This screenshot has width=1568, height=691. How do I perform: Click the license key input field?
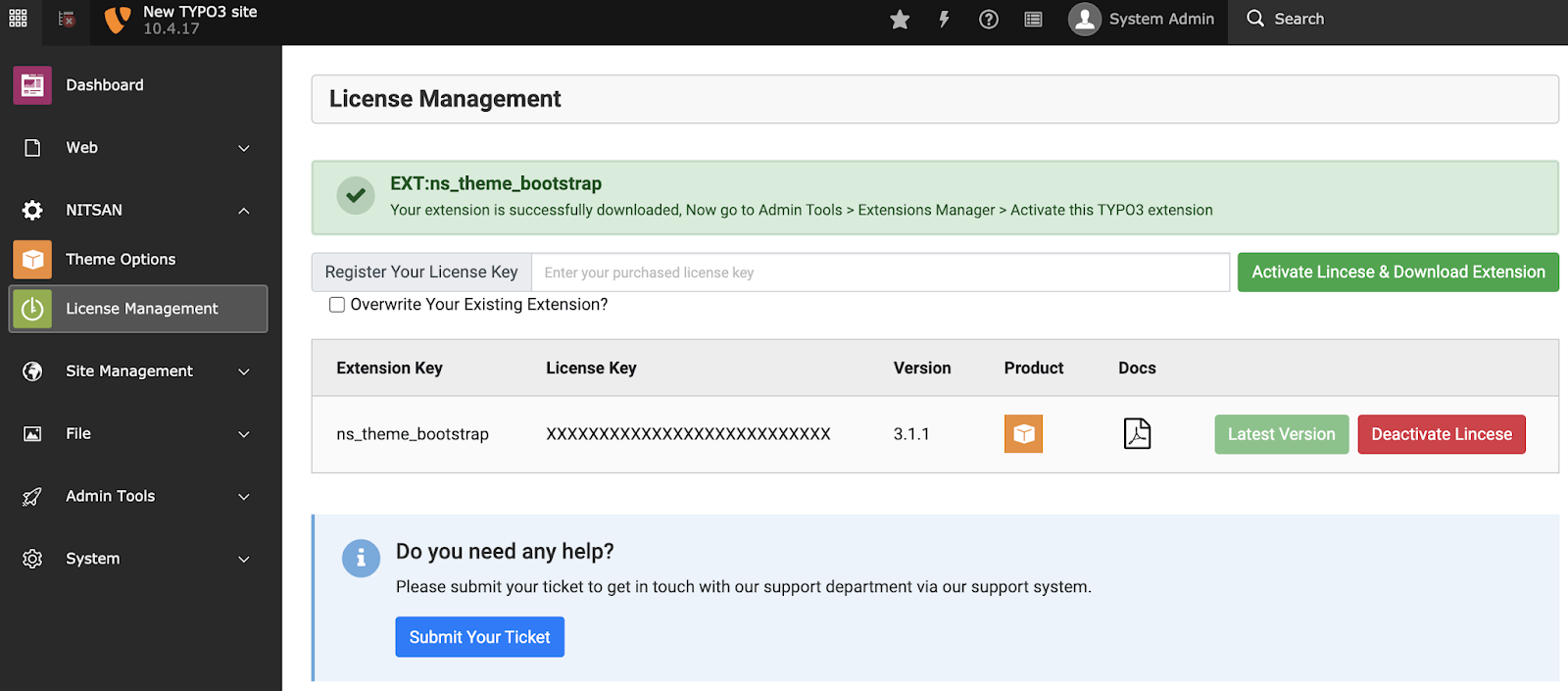[x=879, y=272]
